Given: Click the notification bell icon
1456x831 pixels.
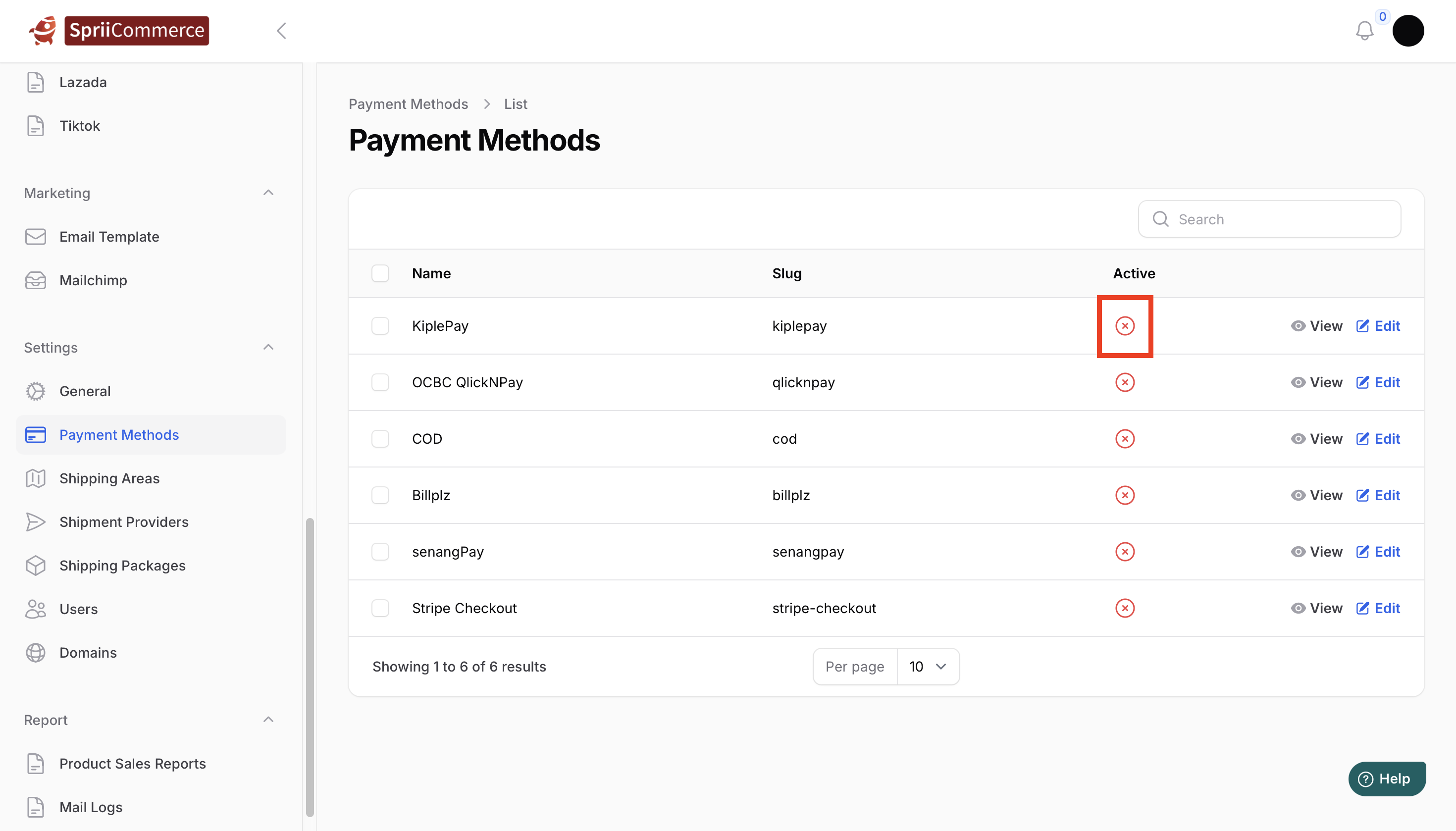Looking at the screenshot, I should pyautogui.click(x=1364, y=31).
